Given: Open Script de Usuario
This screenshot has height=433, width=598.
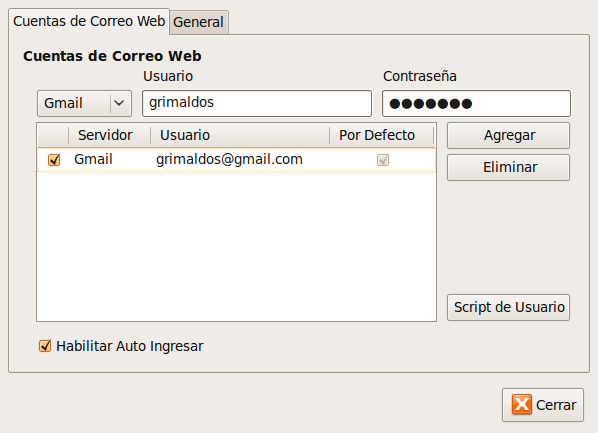Looking at the screenshot, I should pos(508,307).
